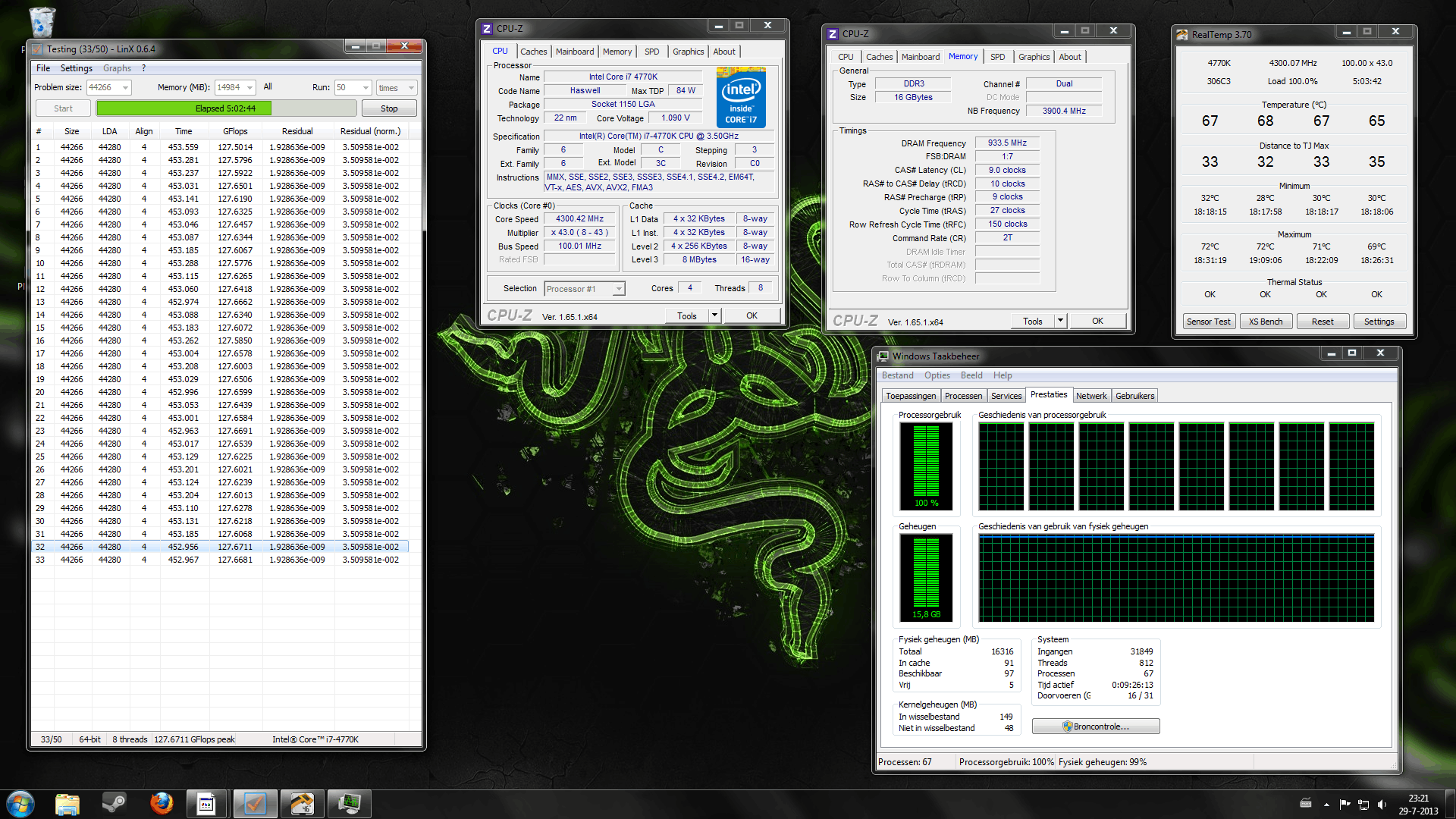
Task: Expand the Tools arrow in the Memory CPU-Z window
Action: click(1060, 321)
